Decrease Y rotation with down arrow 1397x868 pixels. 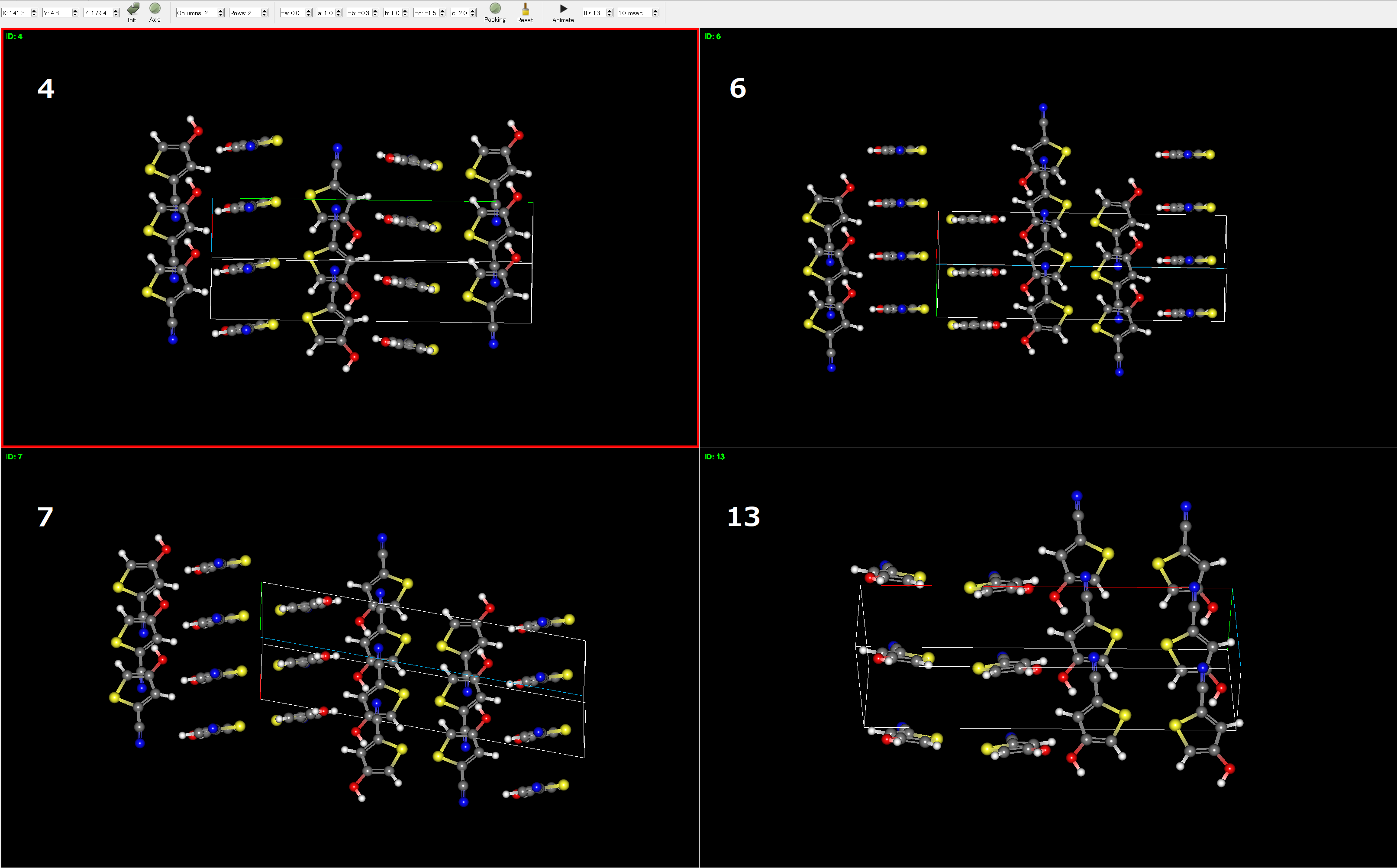tap(75, 15)
